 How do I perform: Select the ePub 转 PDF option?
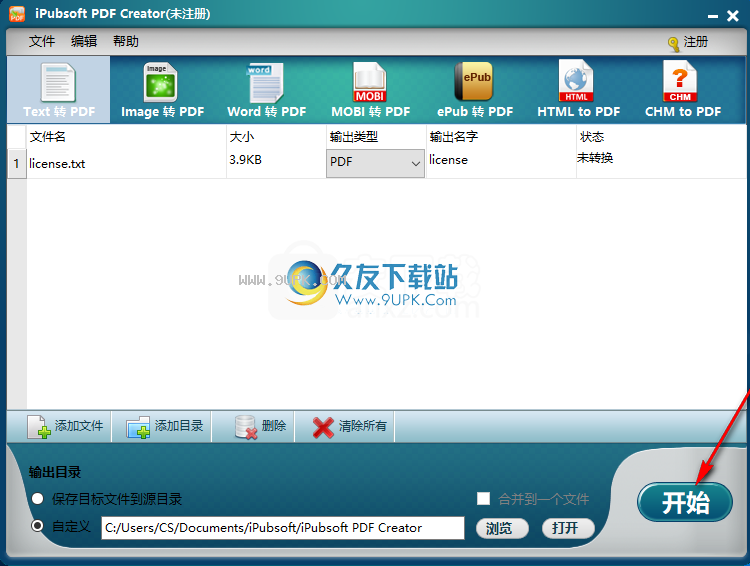click(x=474, y=90)
